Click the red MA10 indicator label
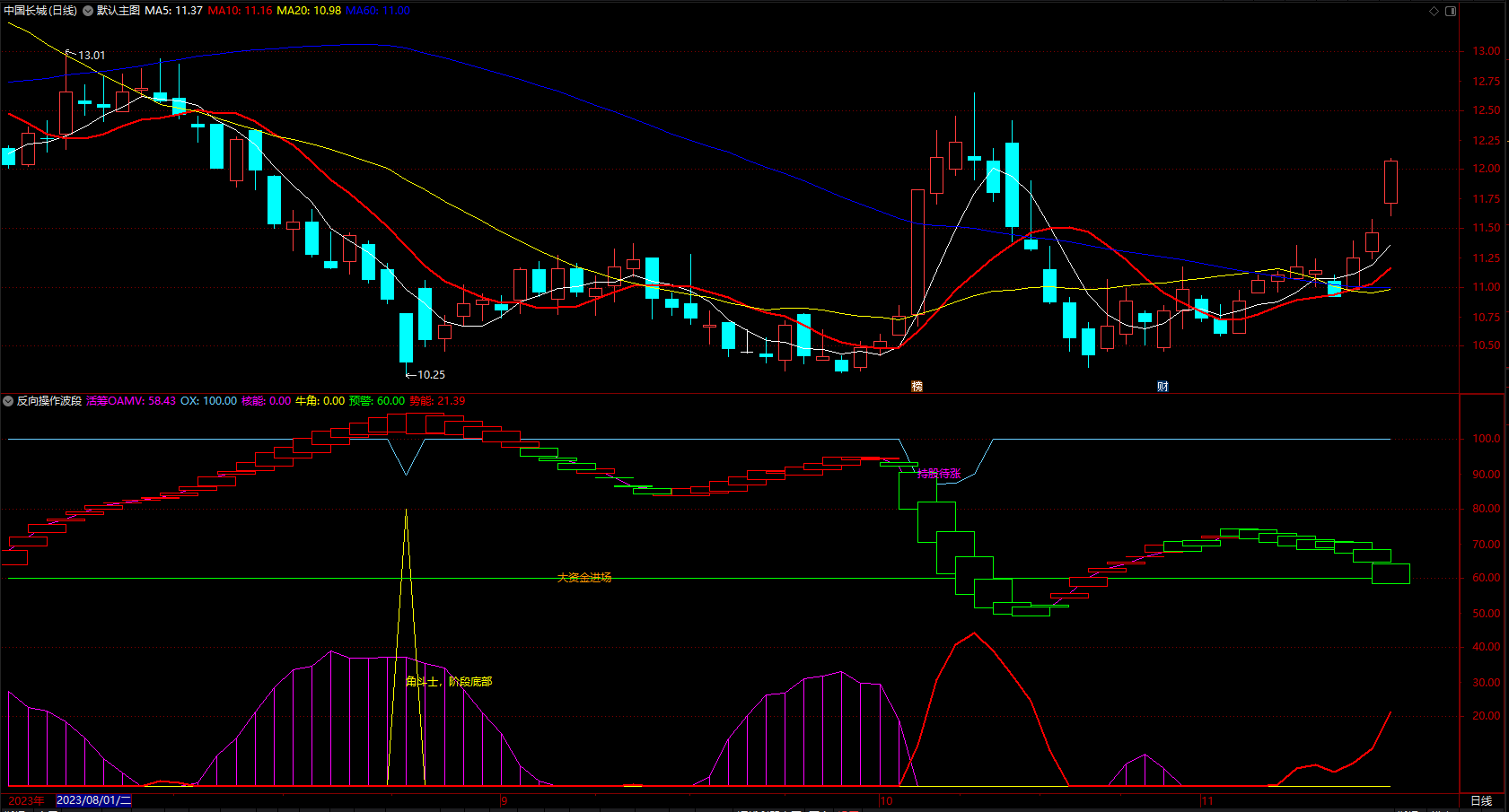The height and width of the screenshot is (812, 1509). pos(240,11)
